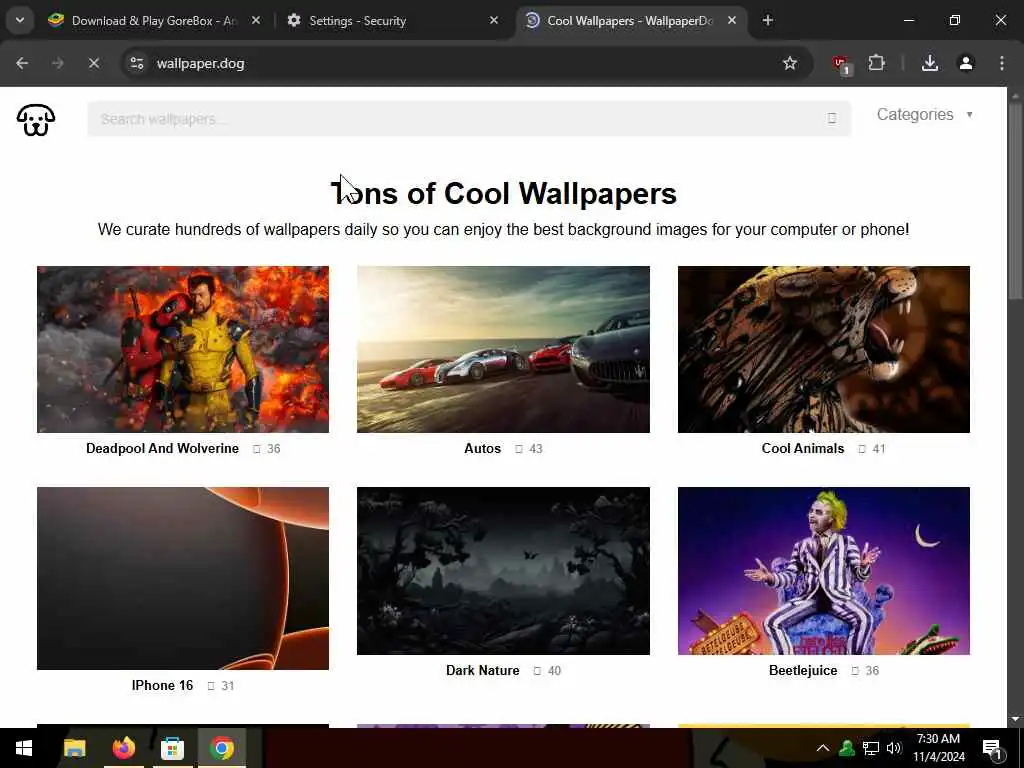Switch to the Settings - Security tab

tap(392, 20)
